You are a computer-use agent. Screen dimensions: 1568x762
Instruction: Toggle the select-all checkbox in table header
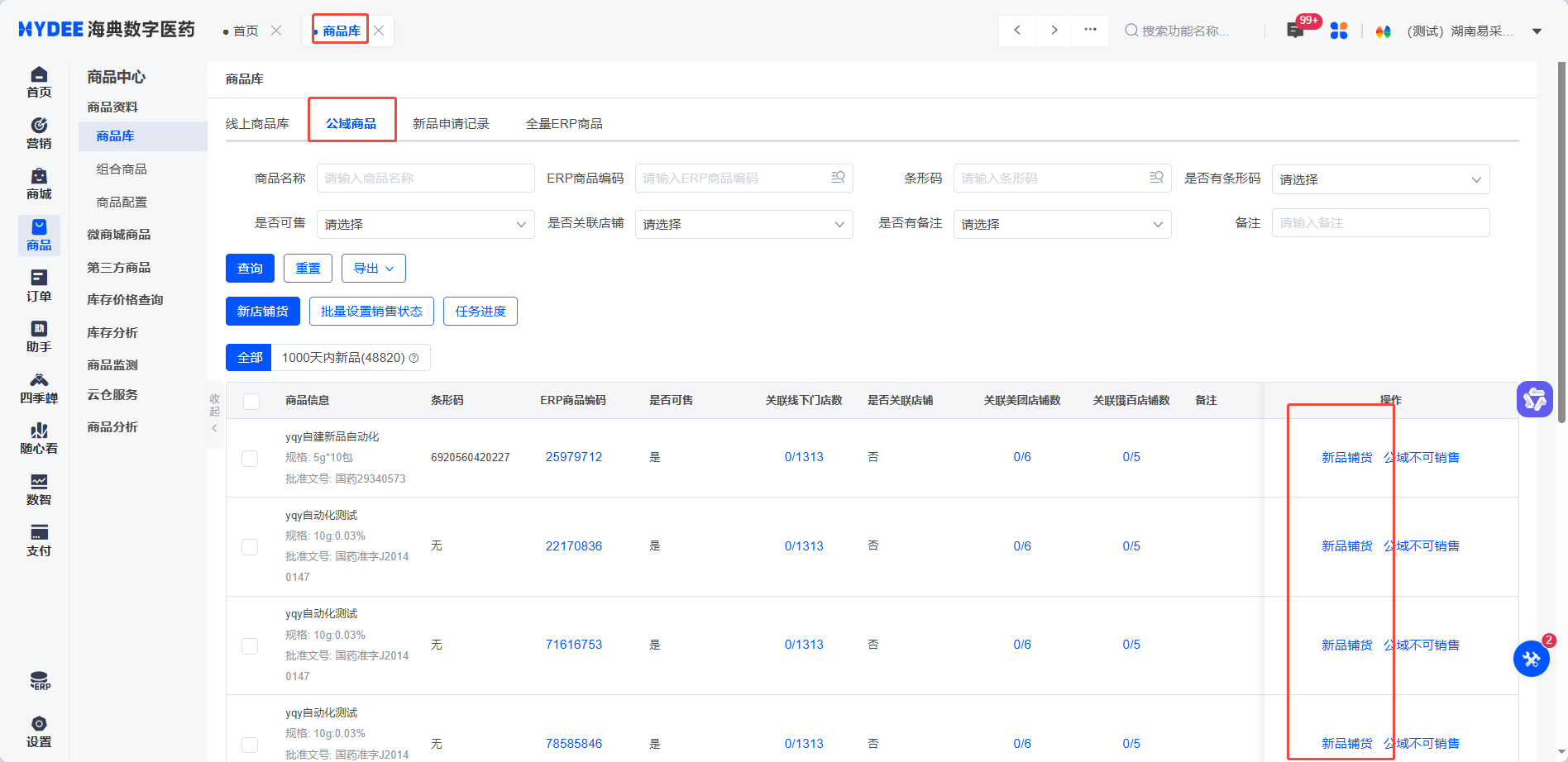(x=251, y=401)
